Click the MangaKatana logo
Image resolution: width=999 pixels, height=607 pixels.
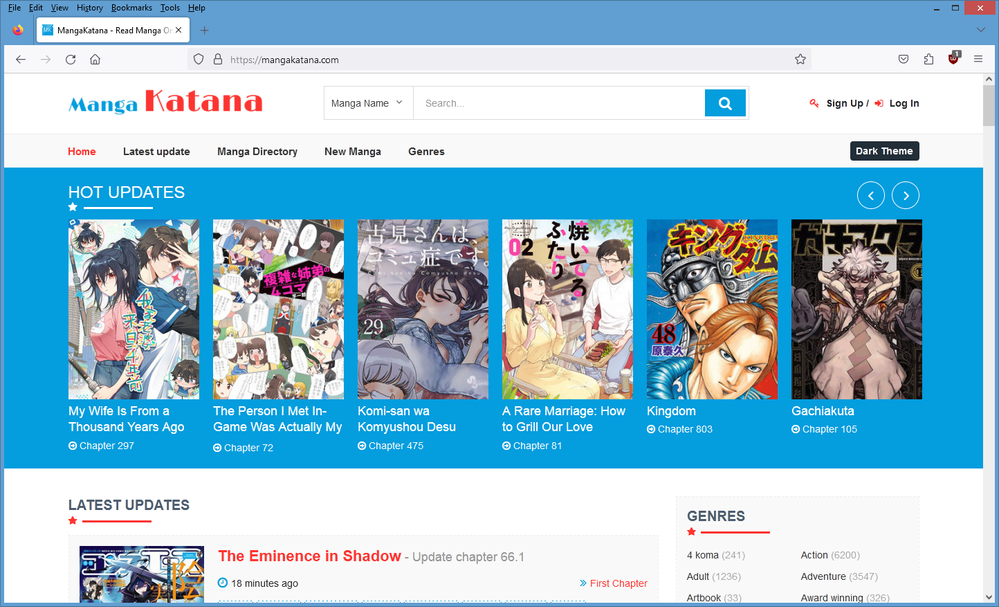[166, 102]
